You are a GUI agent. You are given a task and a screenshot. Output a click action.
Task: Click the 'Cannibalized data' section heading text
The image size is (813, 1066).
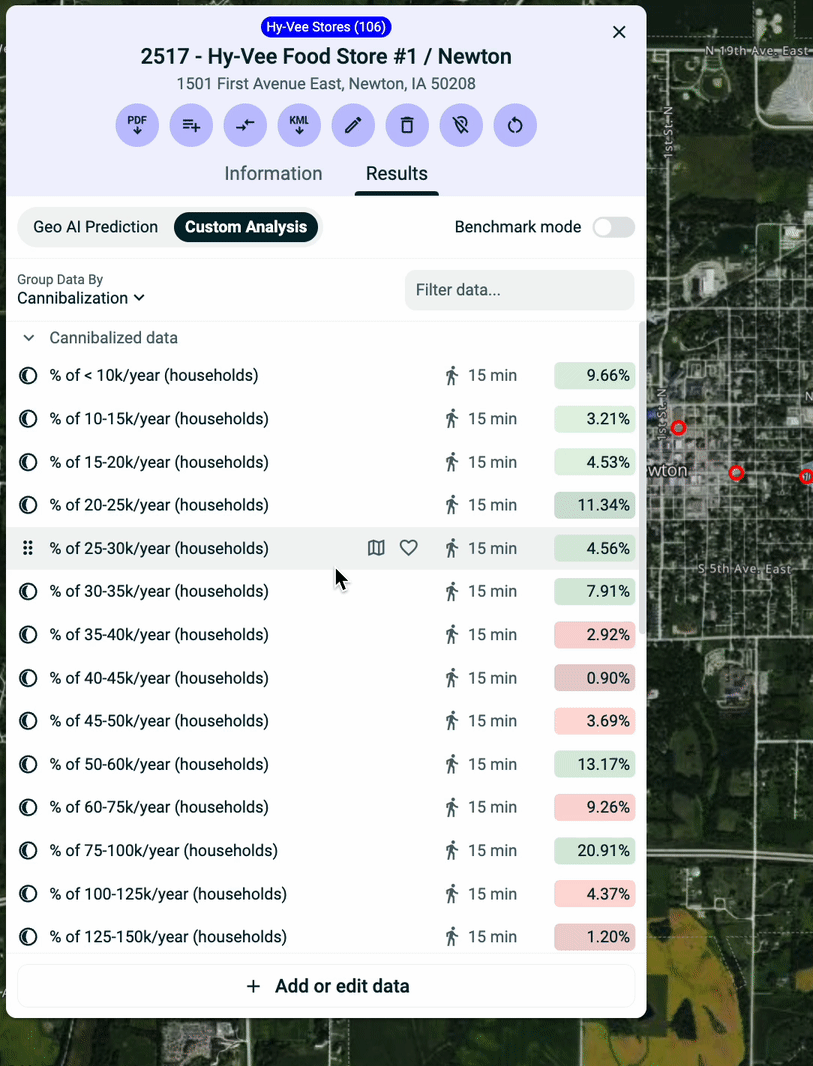(114, 338)
